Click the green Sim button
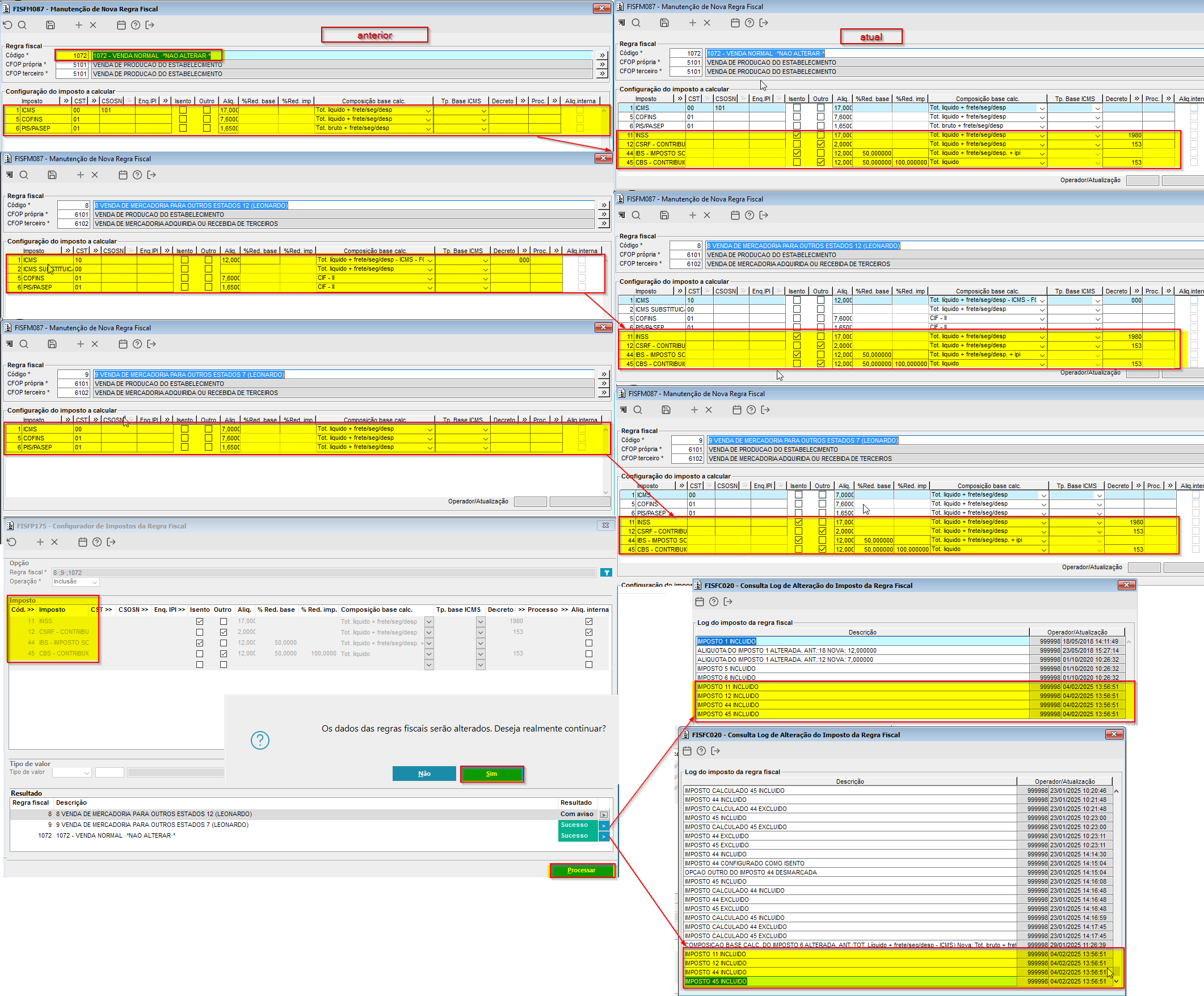The image size is (1204, 996). tap(491, 774)
